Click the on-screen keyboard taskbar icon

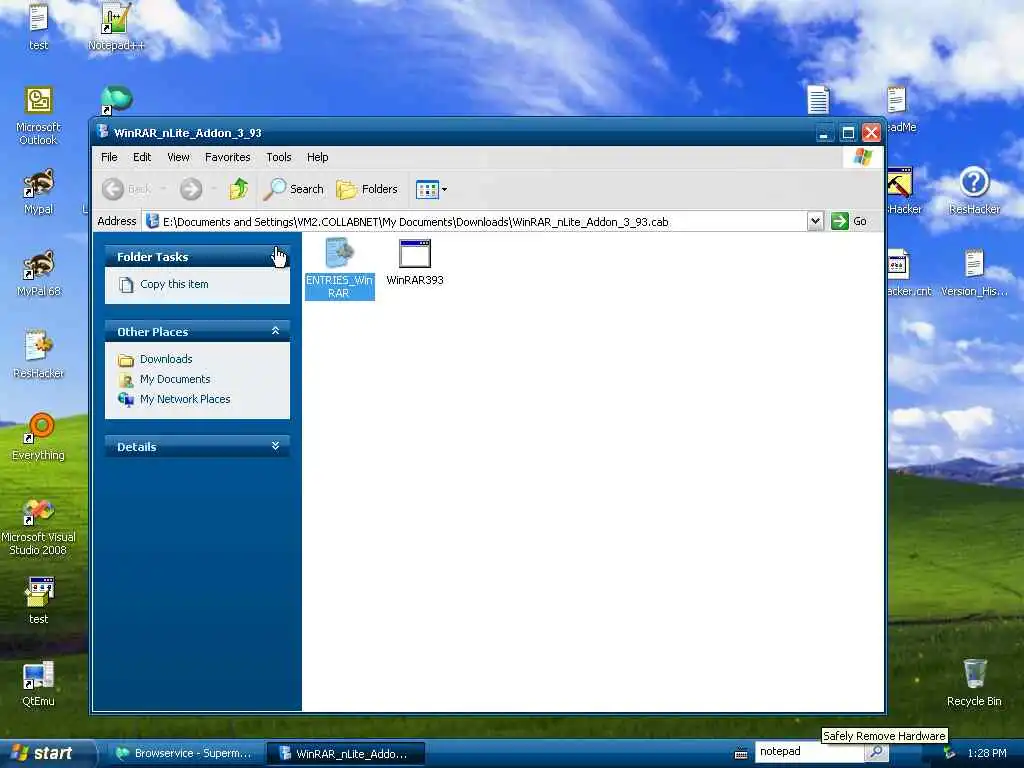coord(741,754)
